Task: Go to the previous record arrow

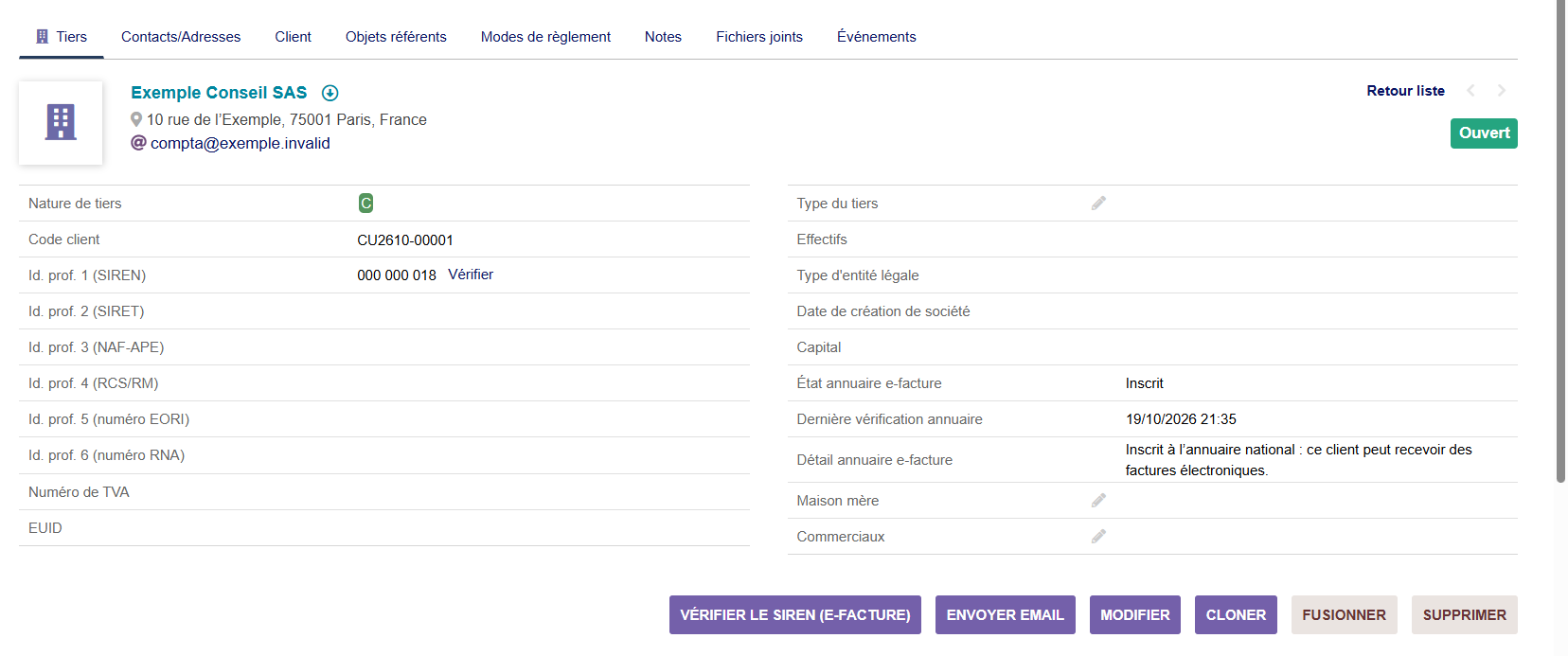Action: 1471,91
